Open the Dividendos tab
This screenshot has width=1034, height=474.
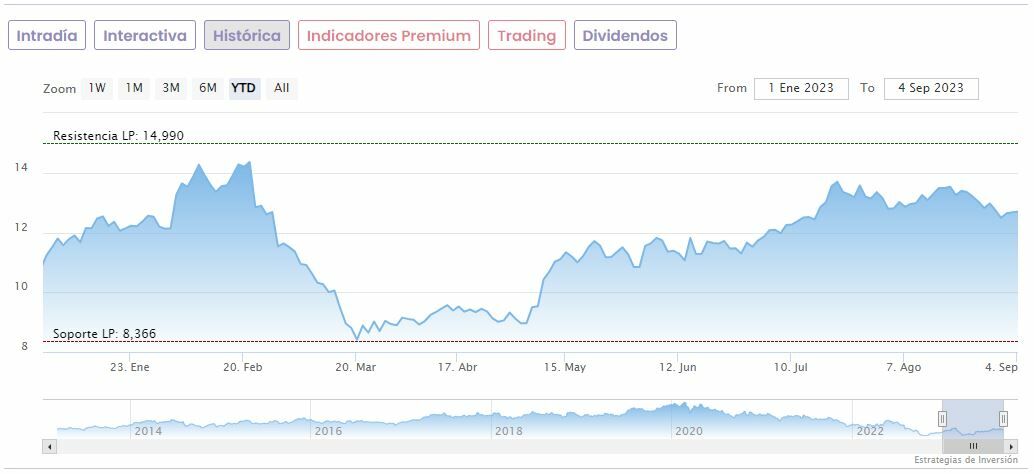coord(625,36)
